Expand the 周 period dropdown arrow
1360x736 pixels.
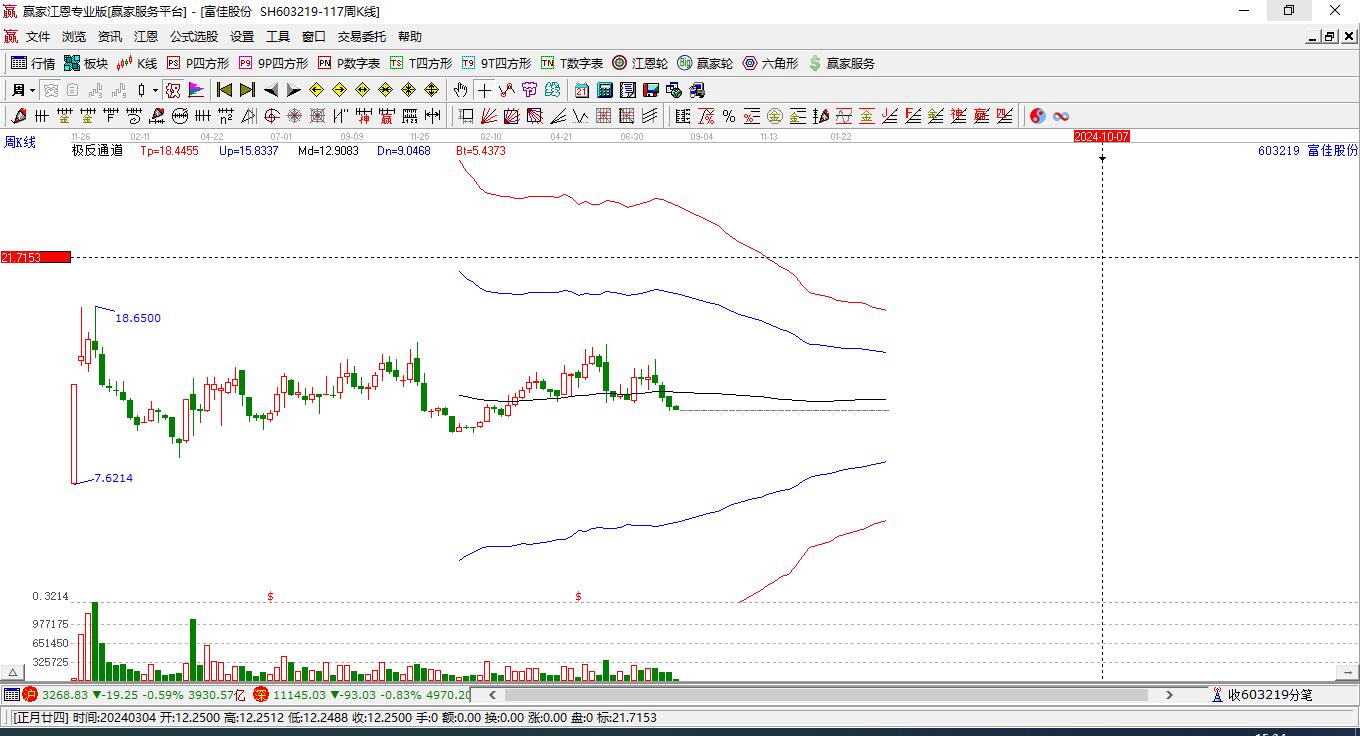[x=32, y=90]
